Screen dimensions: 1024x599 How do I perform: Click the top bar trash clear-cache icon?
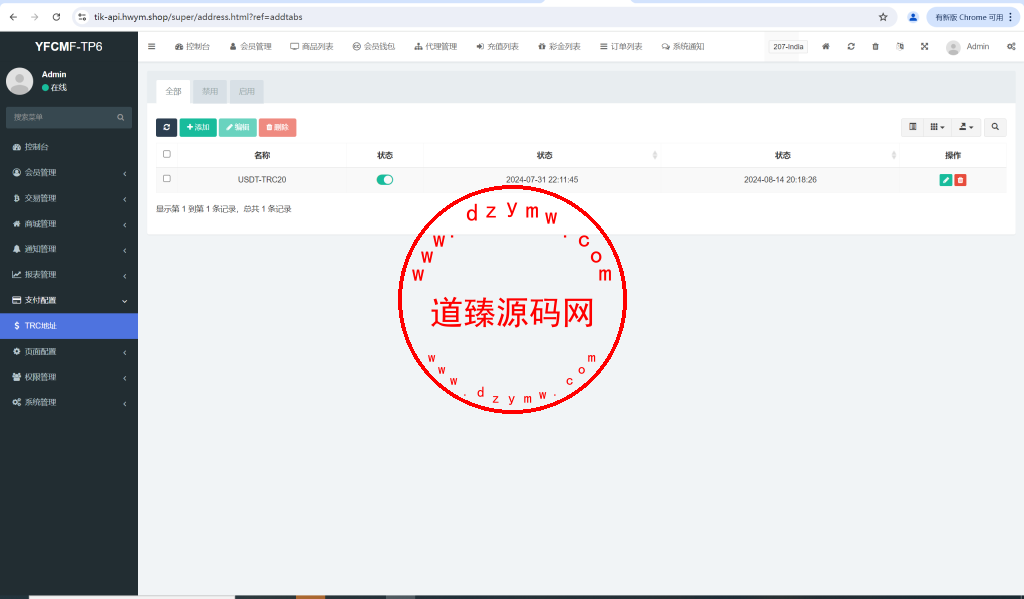point(876,46)
